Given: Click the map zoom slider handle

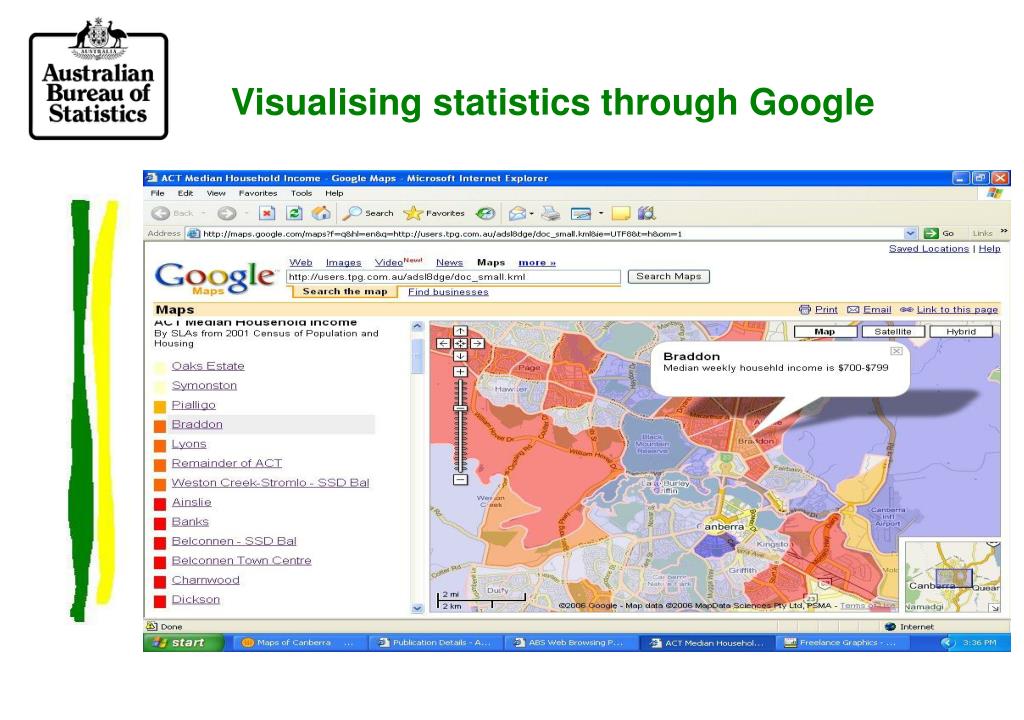Looking at the screenshot, I should (460, 408).
